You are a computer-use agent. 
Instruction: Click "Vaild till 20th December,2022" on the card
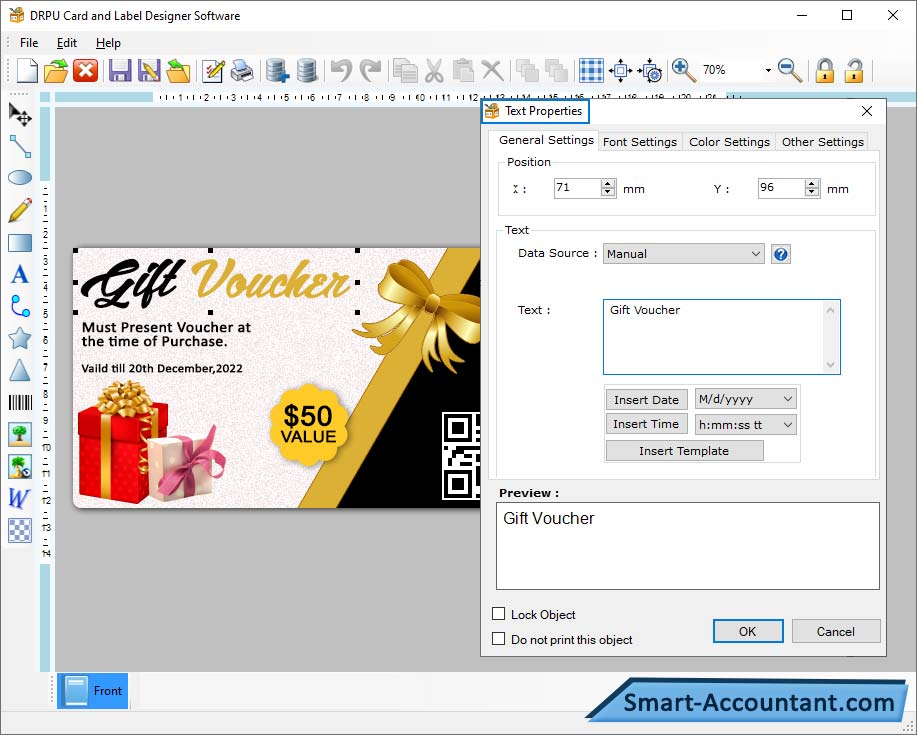click(162, 368)
